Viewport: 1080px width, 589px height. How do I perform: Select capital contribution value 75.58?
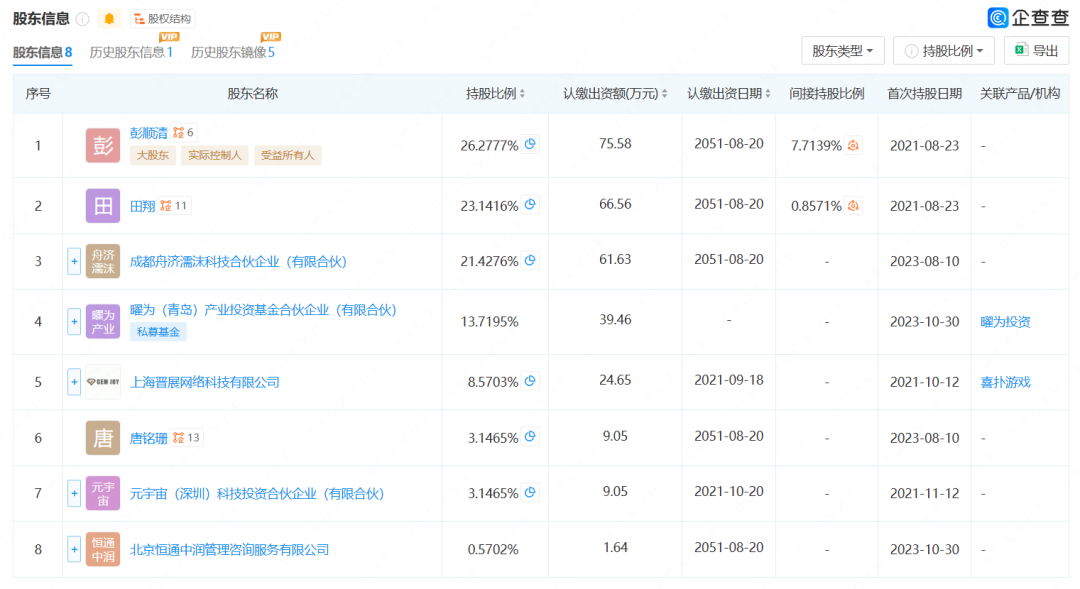tap(615, 144)
